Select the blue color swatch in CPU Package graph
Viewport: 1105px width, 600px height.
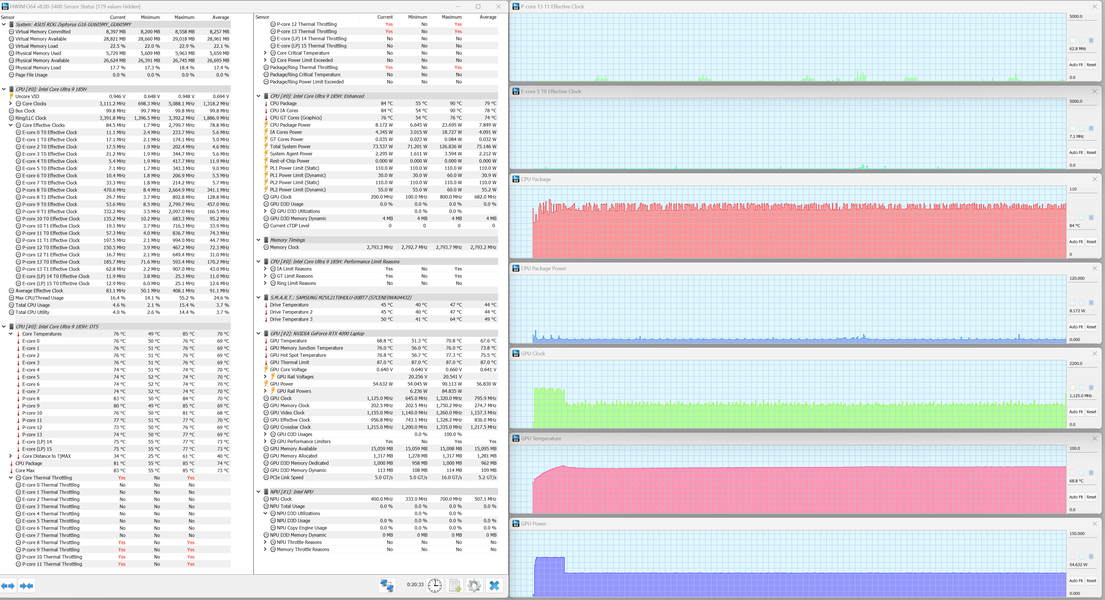pyautogui.click(x=1091, y=216)
